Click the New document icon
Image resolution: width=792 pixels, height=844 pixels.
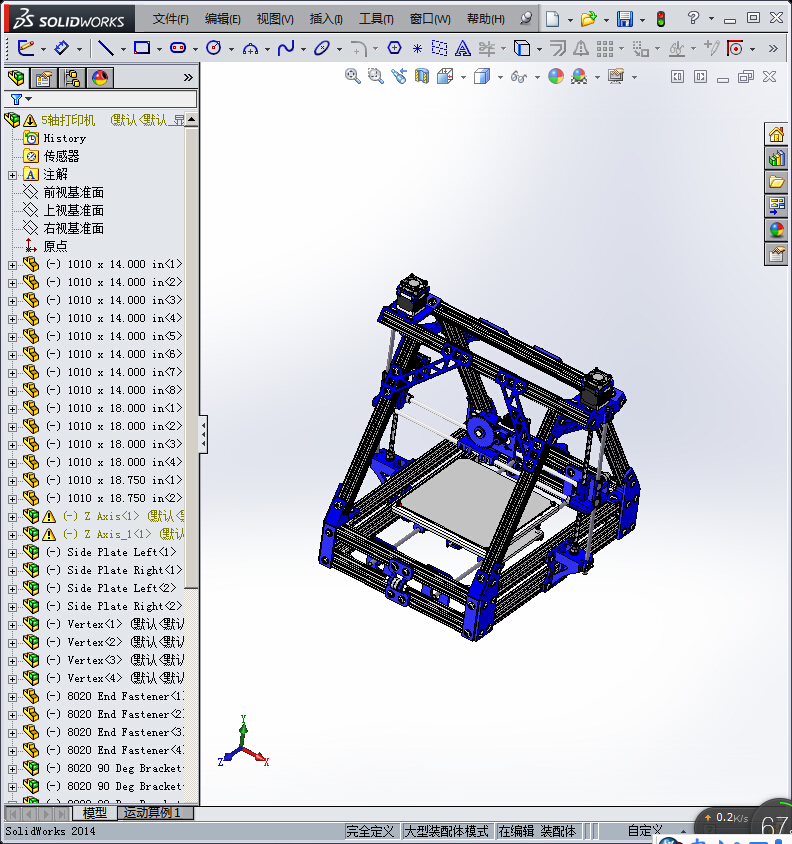pyautogui.click(x=552, y=19)
